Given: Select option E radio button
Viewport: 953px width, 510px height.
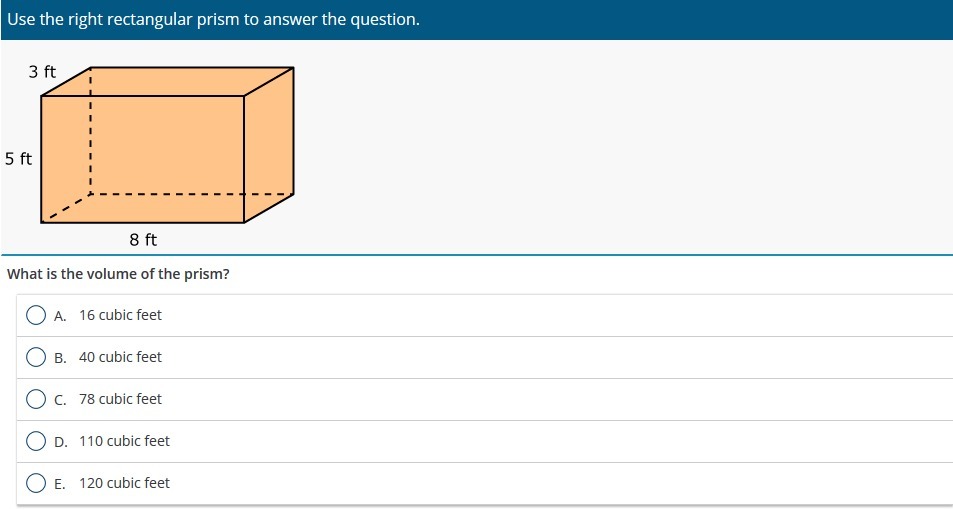Looking at the screenshot, I should [36, 483].
